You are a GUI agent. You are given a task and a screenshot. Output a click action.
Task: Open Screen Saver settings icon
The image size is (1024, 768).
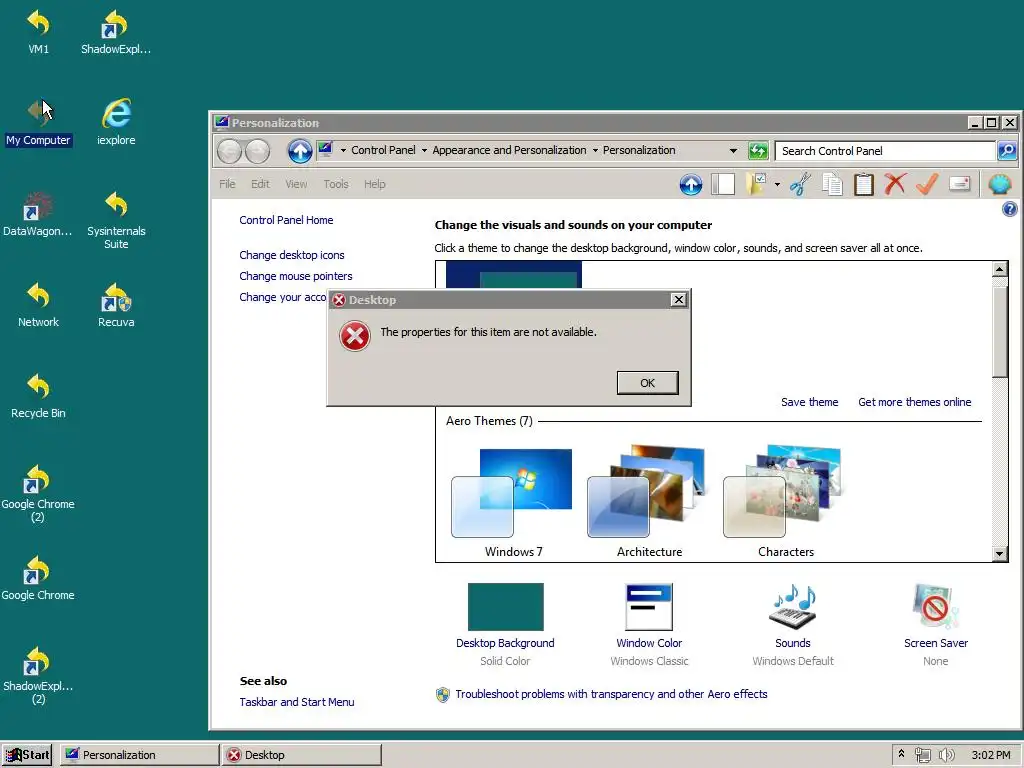(935, 607)
